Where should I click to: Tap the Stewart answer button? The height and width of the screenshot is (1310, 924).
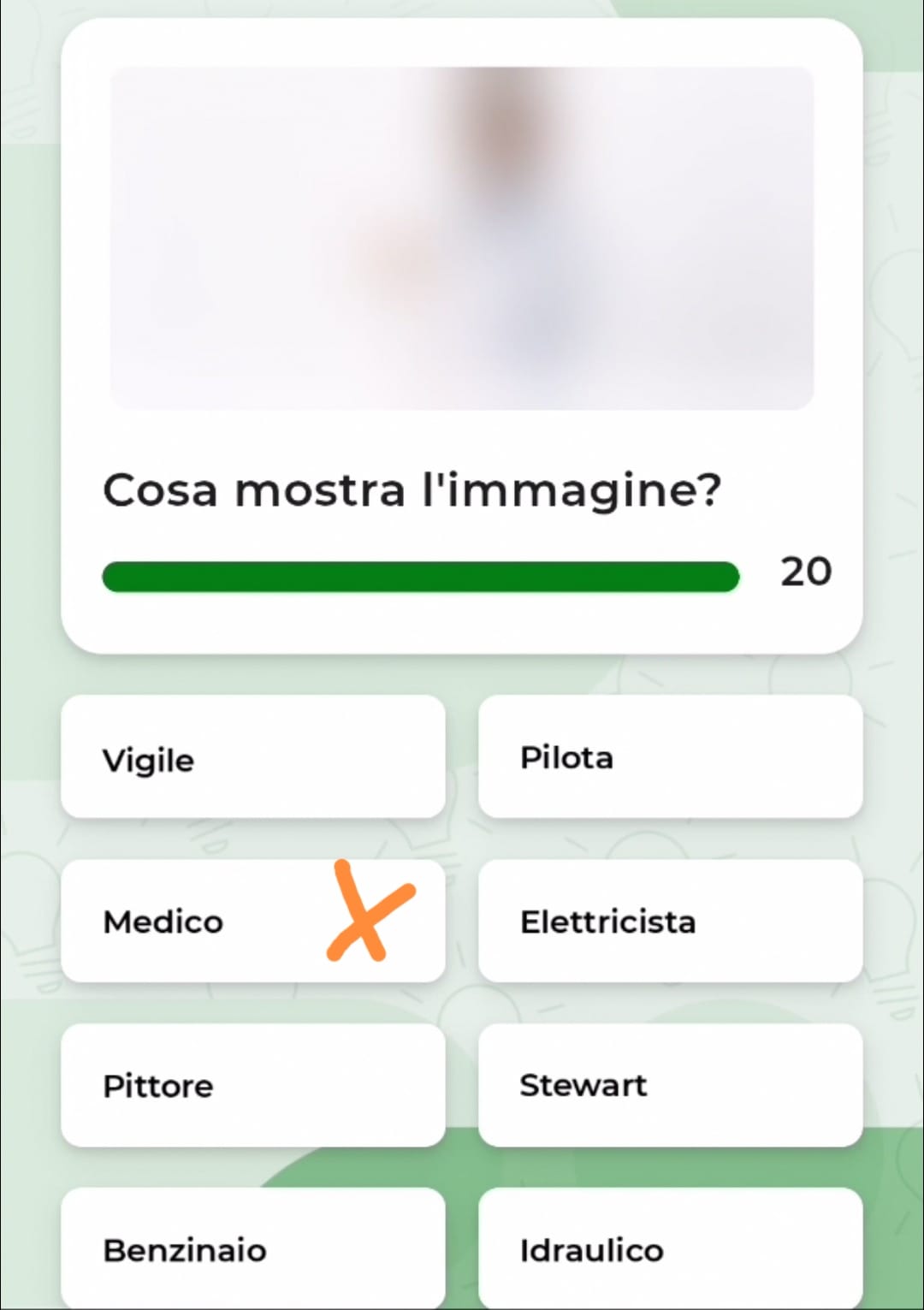pos(670,1085)
